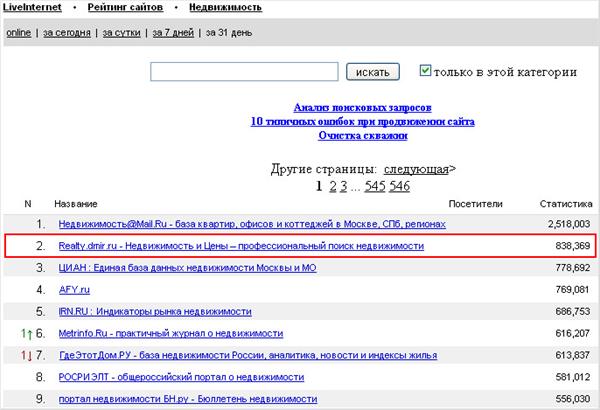Switch to the online period tab
This screenshot has width=600, height=410.
coord(18,33)
